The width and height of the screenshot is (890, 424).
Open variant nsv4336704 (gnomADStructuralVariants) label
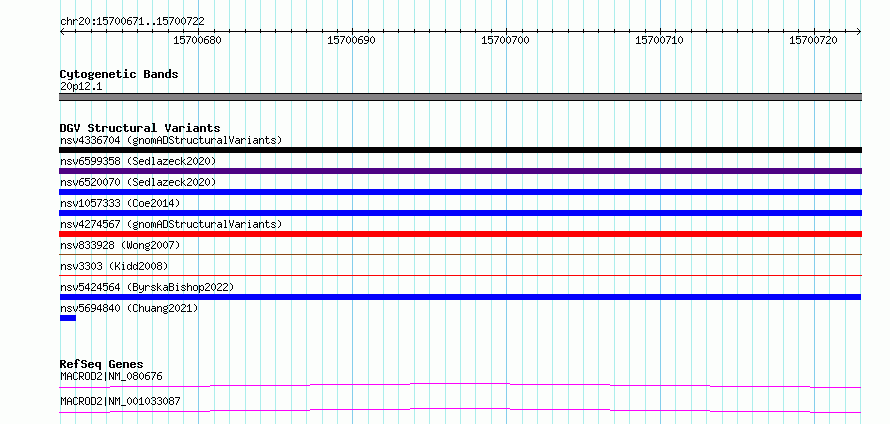171,140
